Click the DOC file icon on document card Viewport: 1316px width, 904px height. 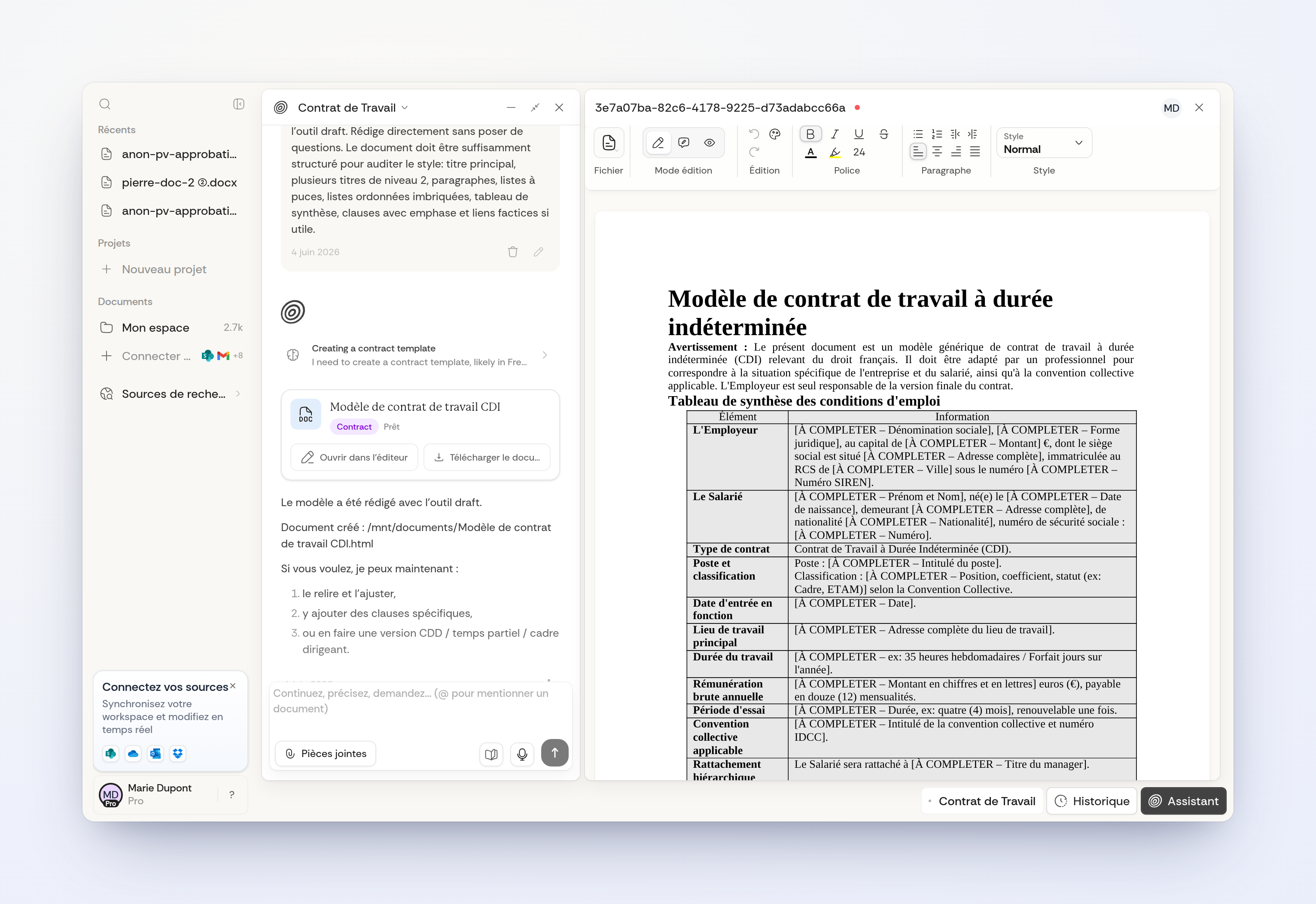pyautogui.click(x=306, y=414)
